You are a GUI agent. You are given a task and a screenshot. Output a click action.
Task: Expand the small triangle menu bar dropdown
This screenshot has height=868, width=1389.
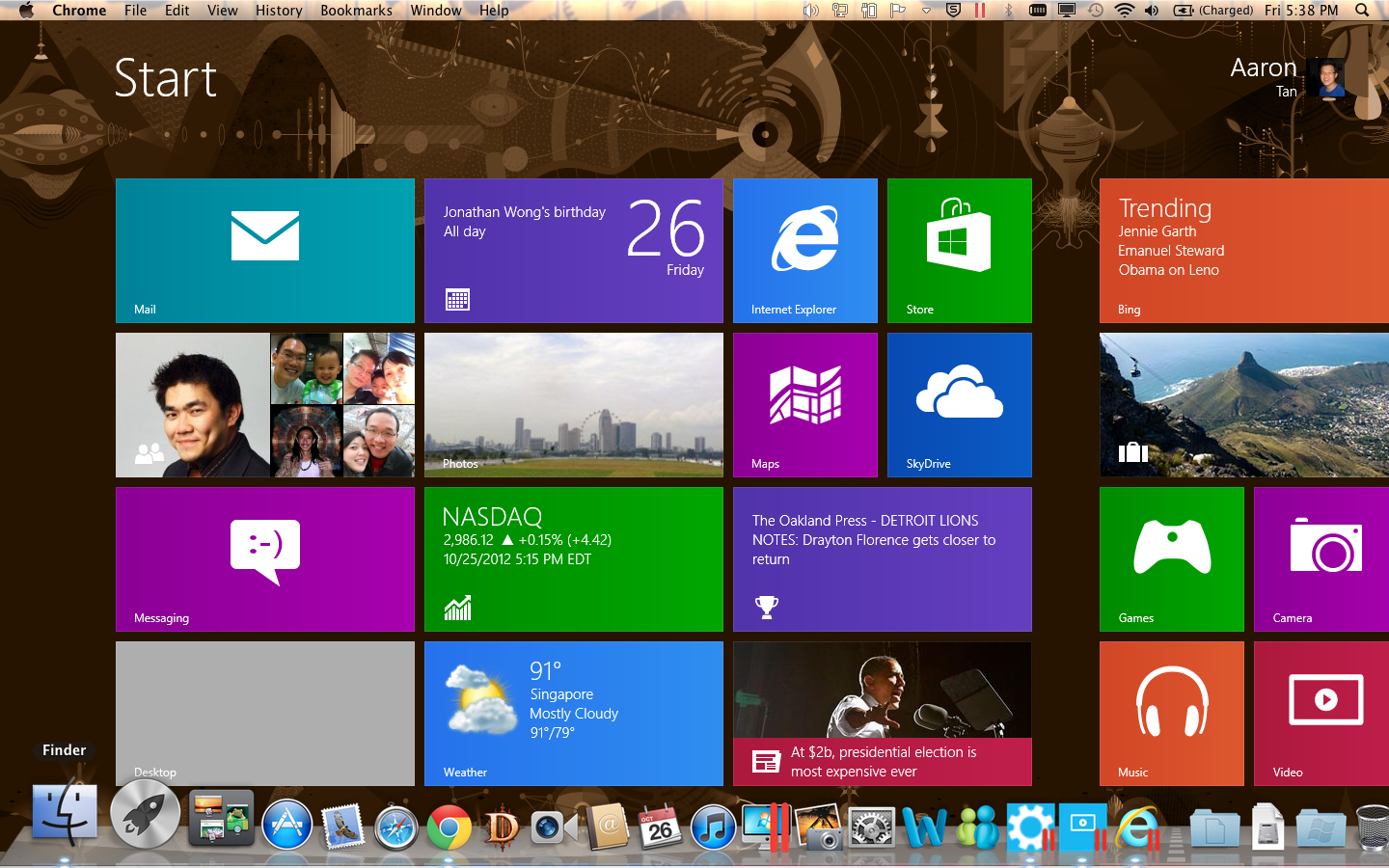click(926, 11)
